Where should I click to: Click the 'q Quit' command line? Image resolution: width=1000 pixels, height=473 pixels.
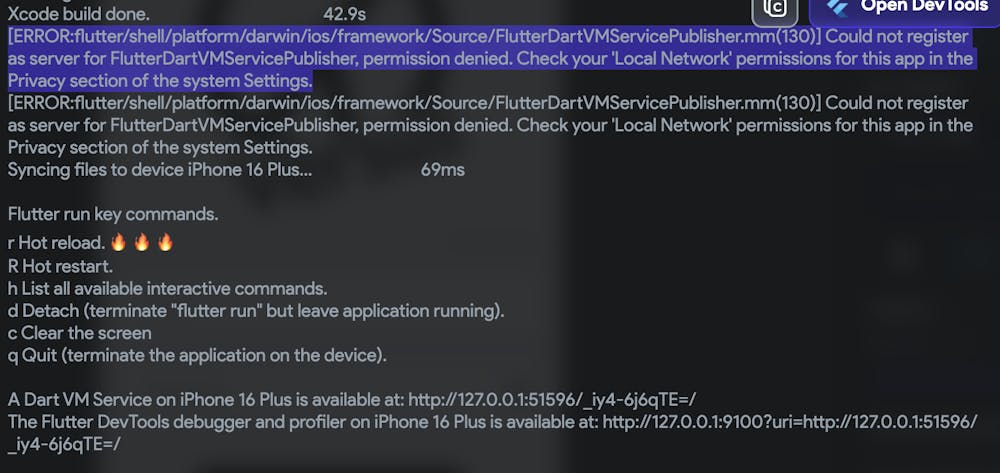coord(197,355)
